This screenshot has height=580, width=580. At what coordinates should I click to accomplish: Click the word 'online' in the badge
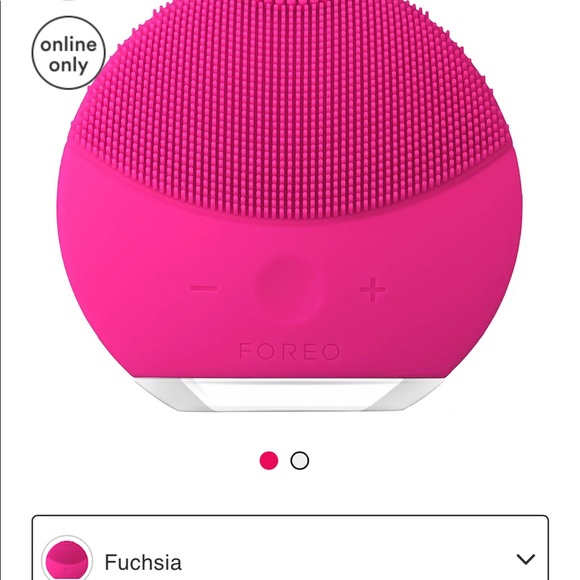point(68,45)
